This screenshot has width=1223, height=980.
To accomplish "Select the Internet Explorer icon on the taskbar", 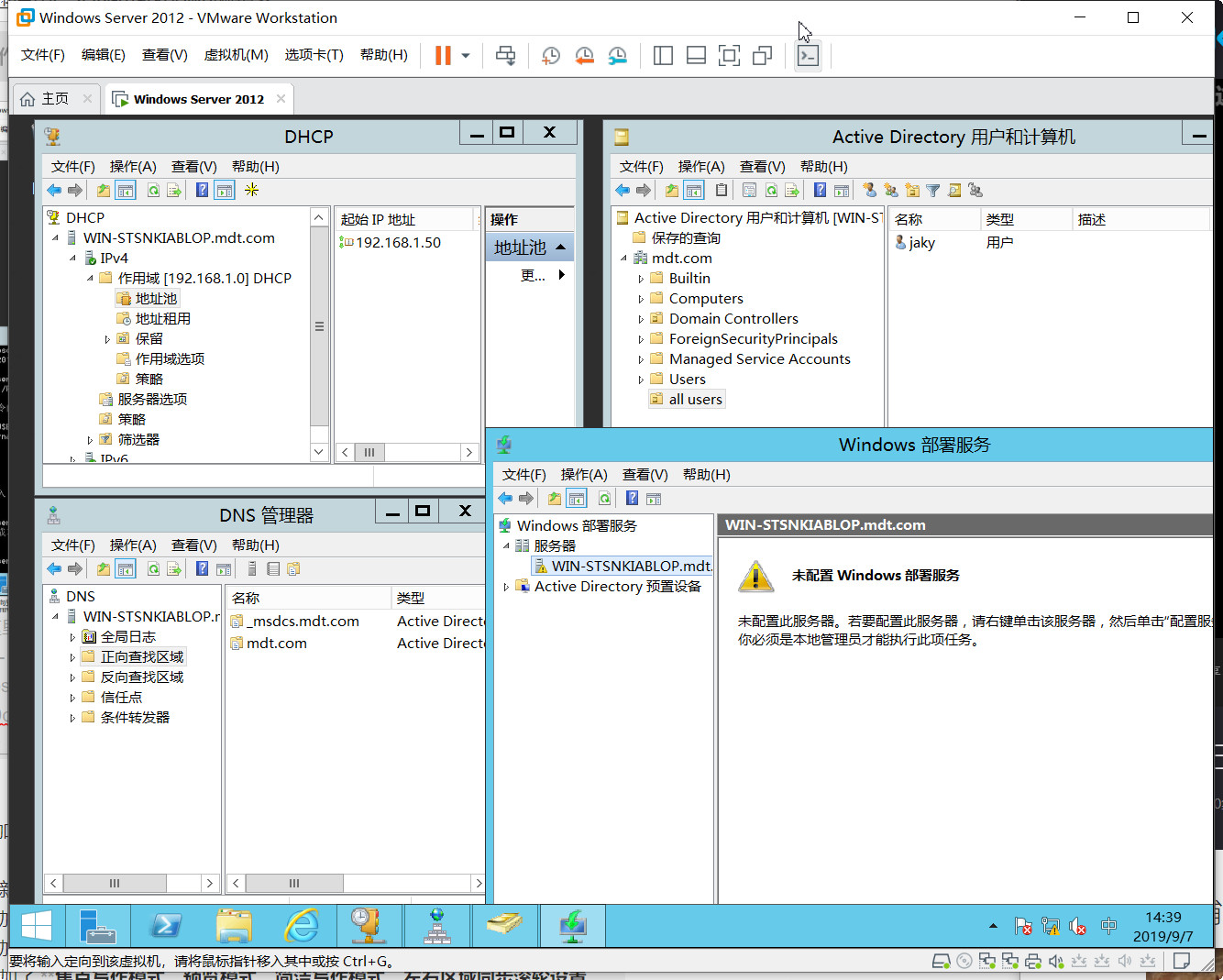I will click(303, 925).
